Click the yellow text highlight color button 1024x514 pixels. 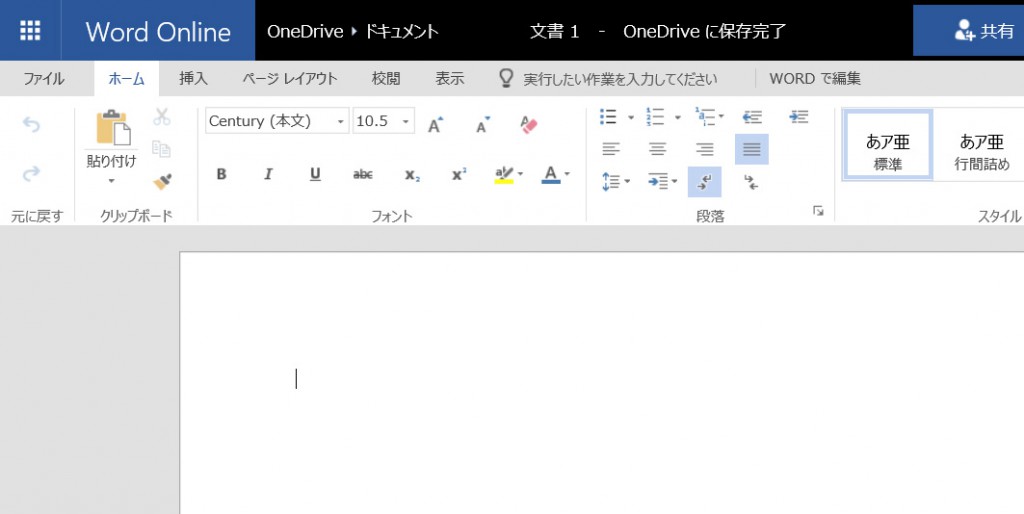pyautogui.click(x=504, y=174)
